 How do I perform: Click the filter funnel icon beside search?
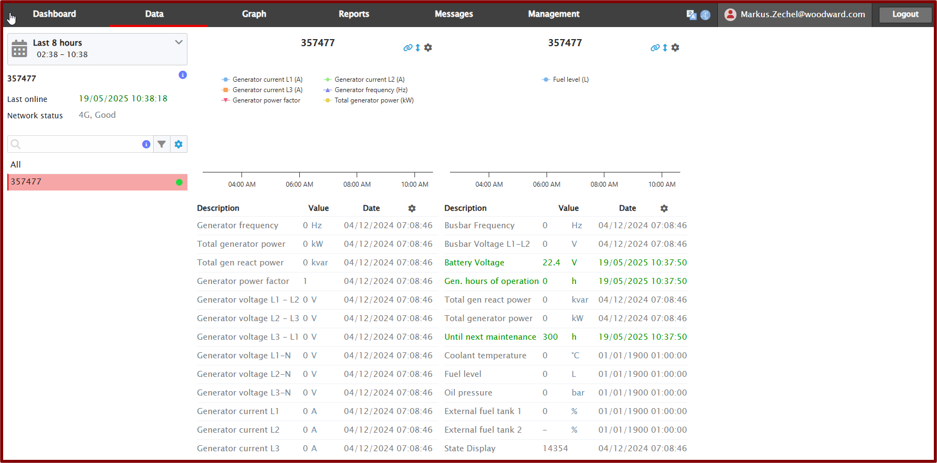tap(162, 145)
